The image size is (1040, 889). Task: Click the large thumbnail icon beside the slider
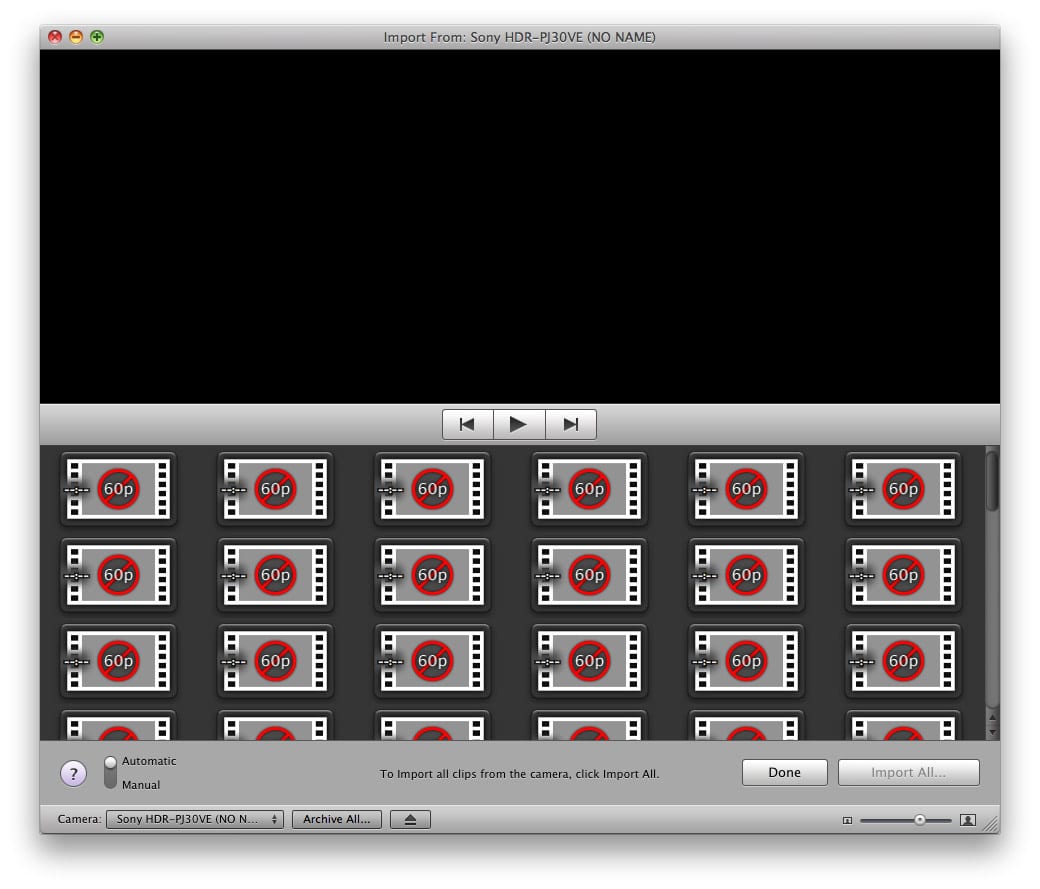968,820
